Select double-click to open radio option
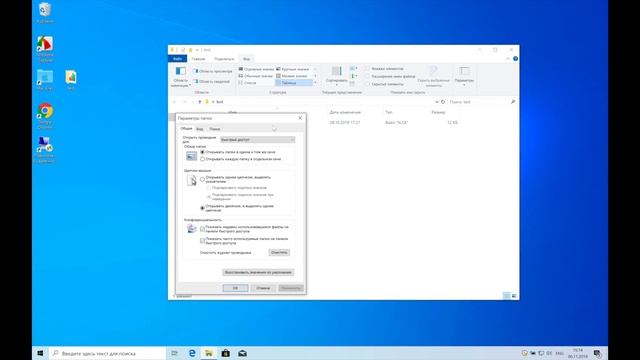Viewport: 640px width, 360px height. 202,208
